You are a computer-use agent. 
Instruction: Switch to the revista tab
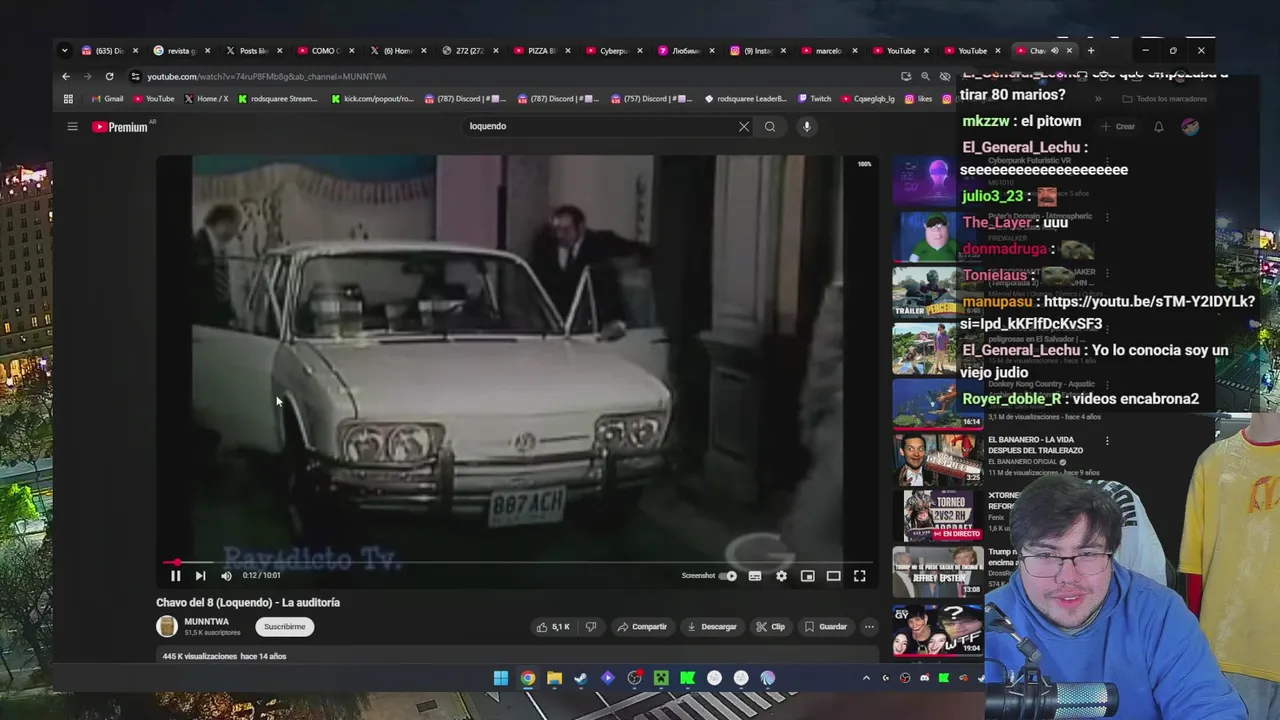point(182,51)
